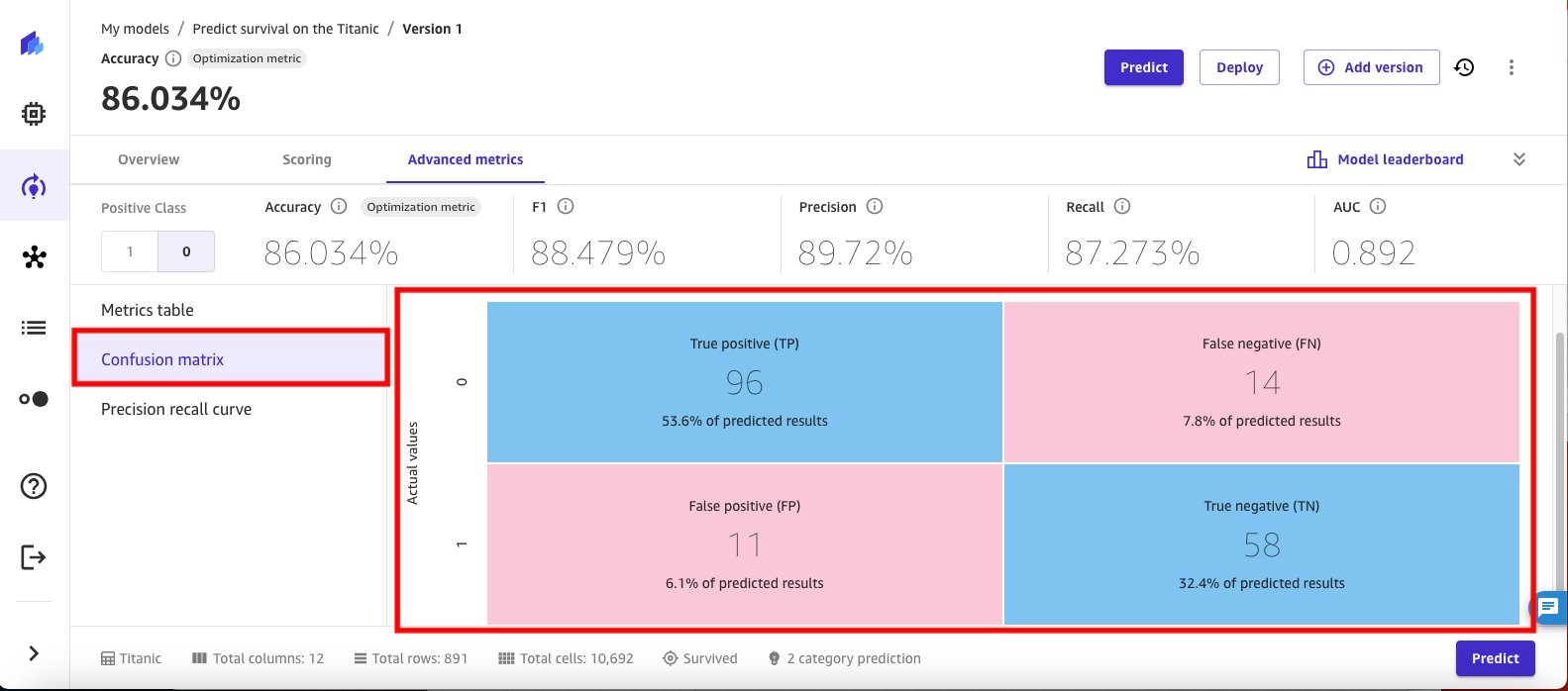Open the Model leaderboard
Viewport: 1568px width, 691px height.
click(1385, 159)
